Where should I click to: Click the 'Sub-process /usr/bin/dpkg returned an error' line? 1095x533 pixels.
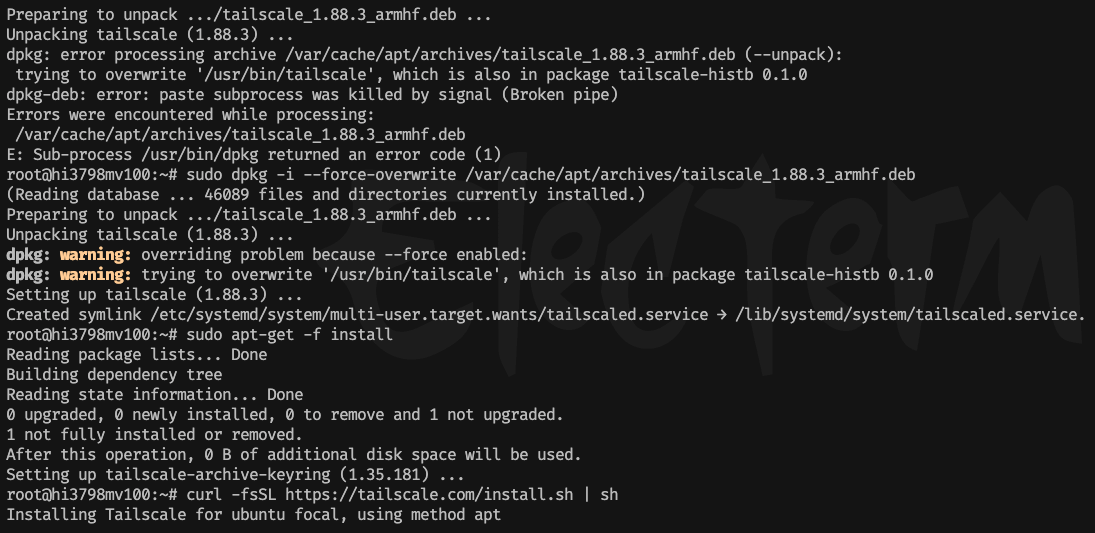253,155
